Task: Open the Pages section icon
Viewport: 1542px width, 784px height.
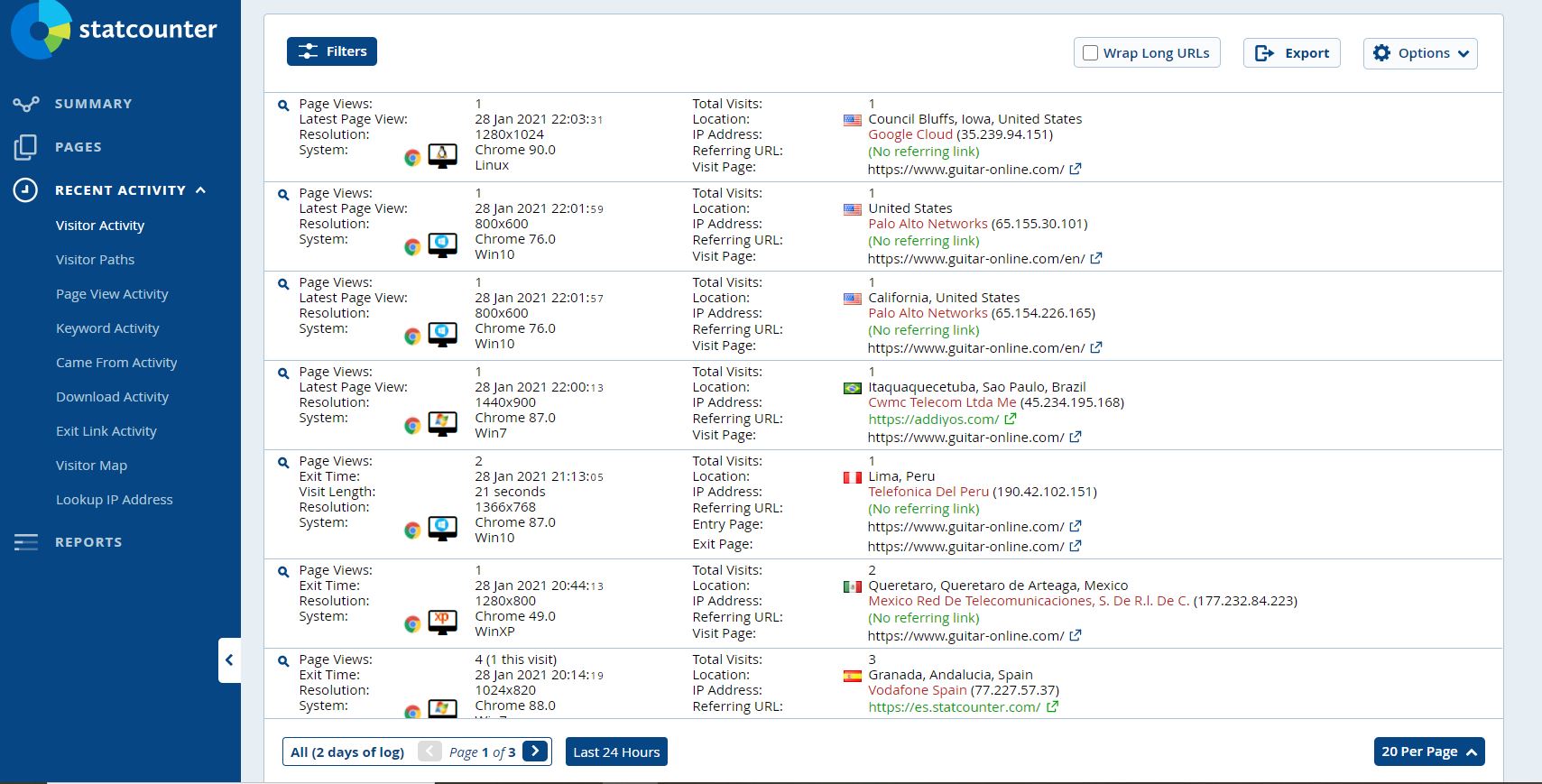Action: coord(26,147)
